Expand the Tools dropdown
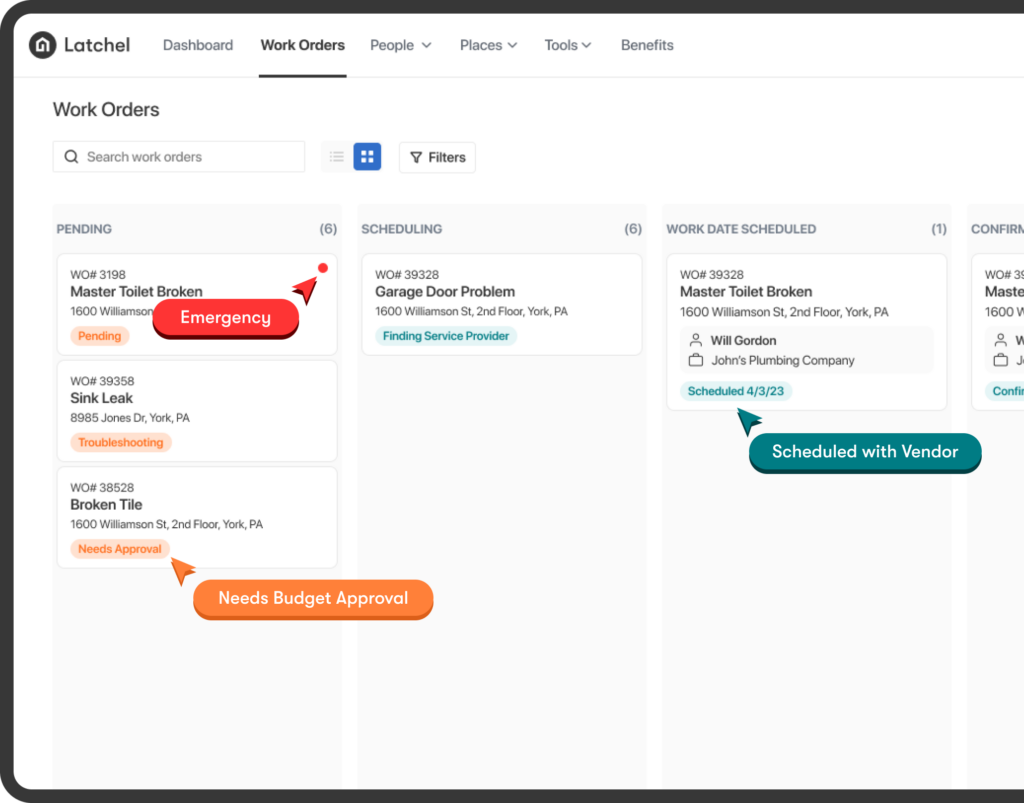The image size is (1024, 803). click(x=567, y=45)
